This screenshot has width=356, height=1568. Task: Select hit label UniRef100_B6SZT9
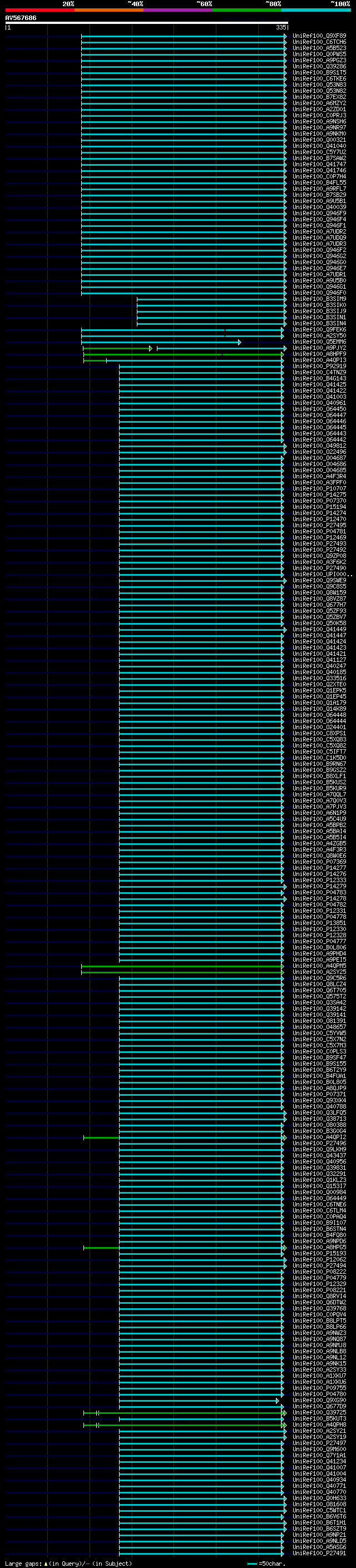coord(319,1529)
